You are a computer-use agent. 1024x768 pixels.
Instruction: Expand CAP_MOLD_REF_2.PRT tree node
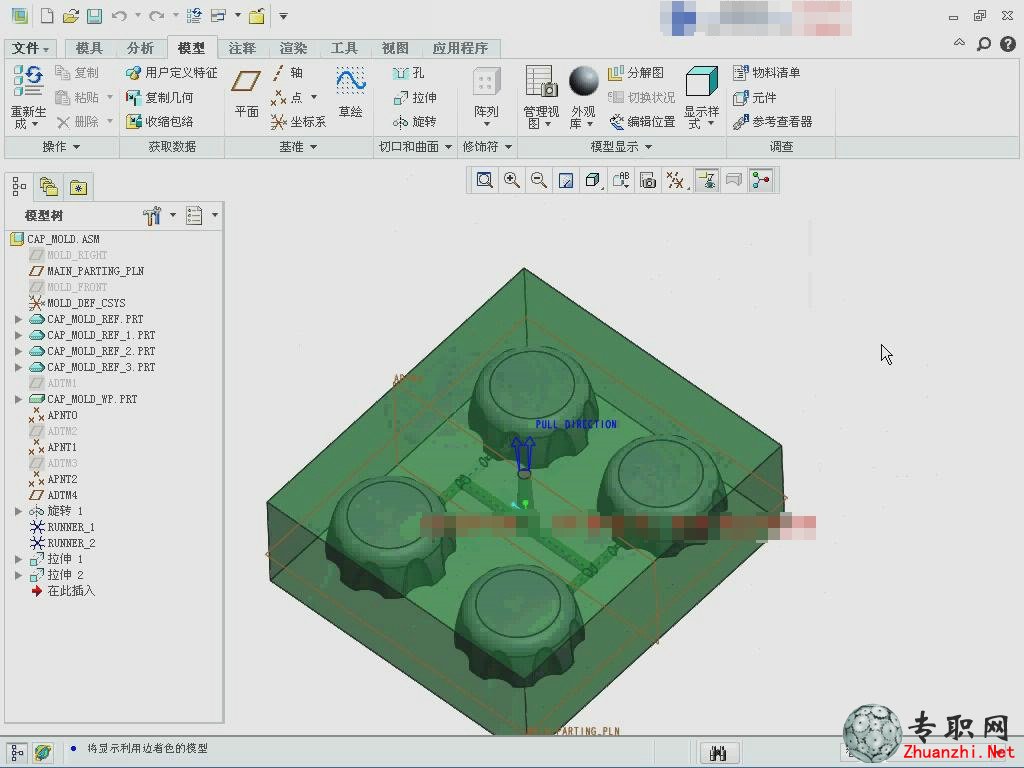[18, 351]
